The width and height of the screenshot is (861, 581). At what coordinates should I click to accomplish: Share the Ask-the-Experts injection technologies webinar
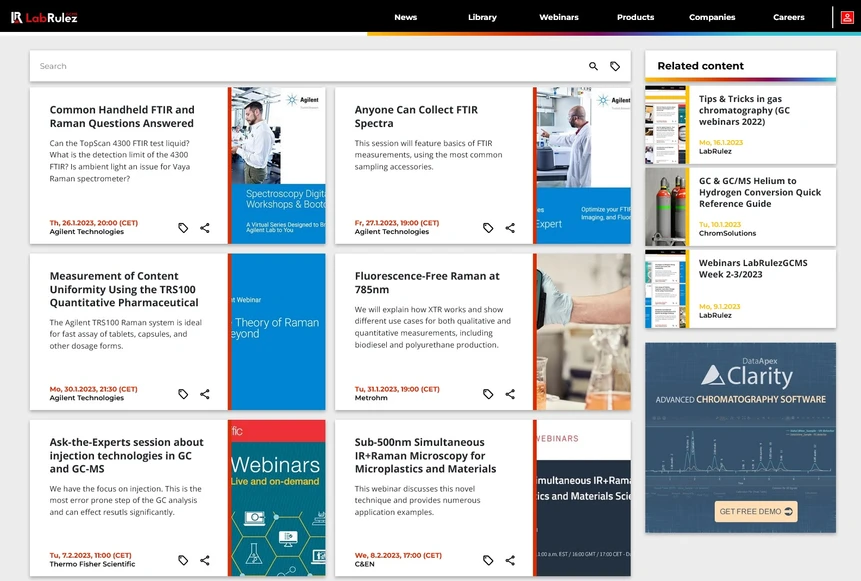pos(205,560)
